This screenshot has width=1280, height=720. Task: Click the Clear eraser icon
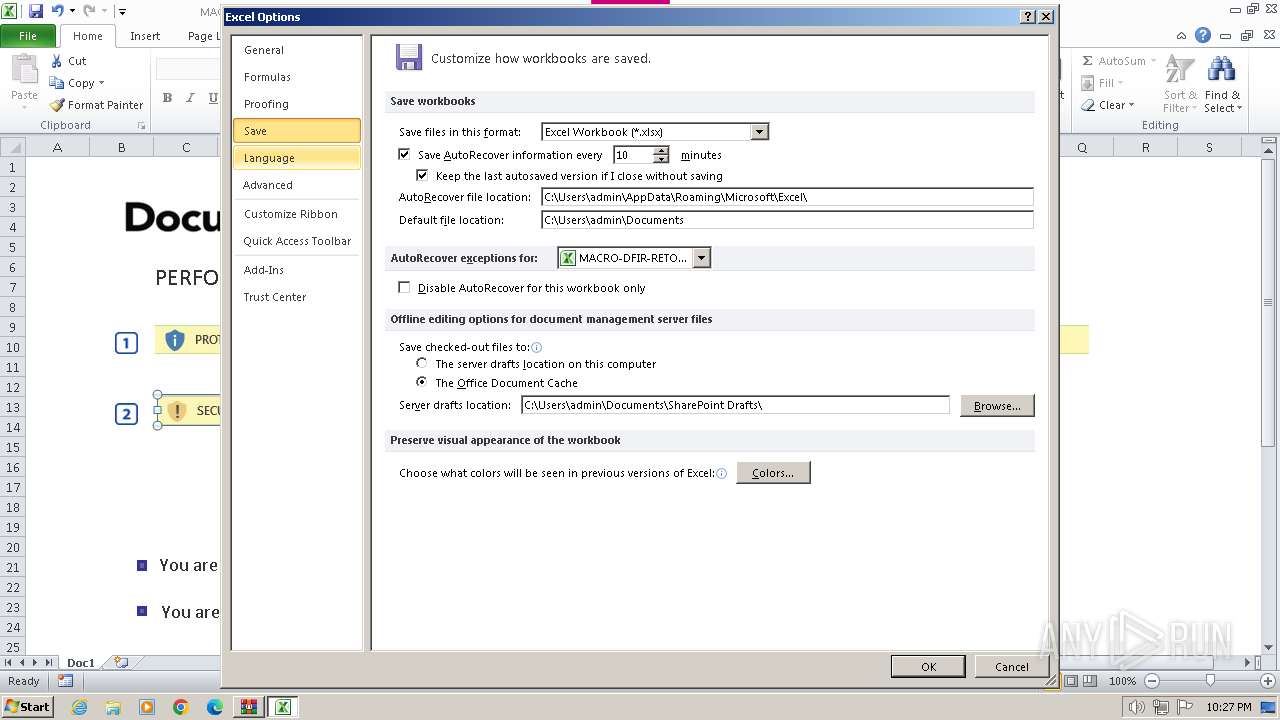[x=1088, y=105]
